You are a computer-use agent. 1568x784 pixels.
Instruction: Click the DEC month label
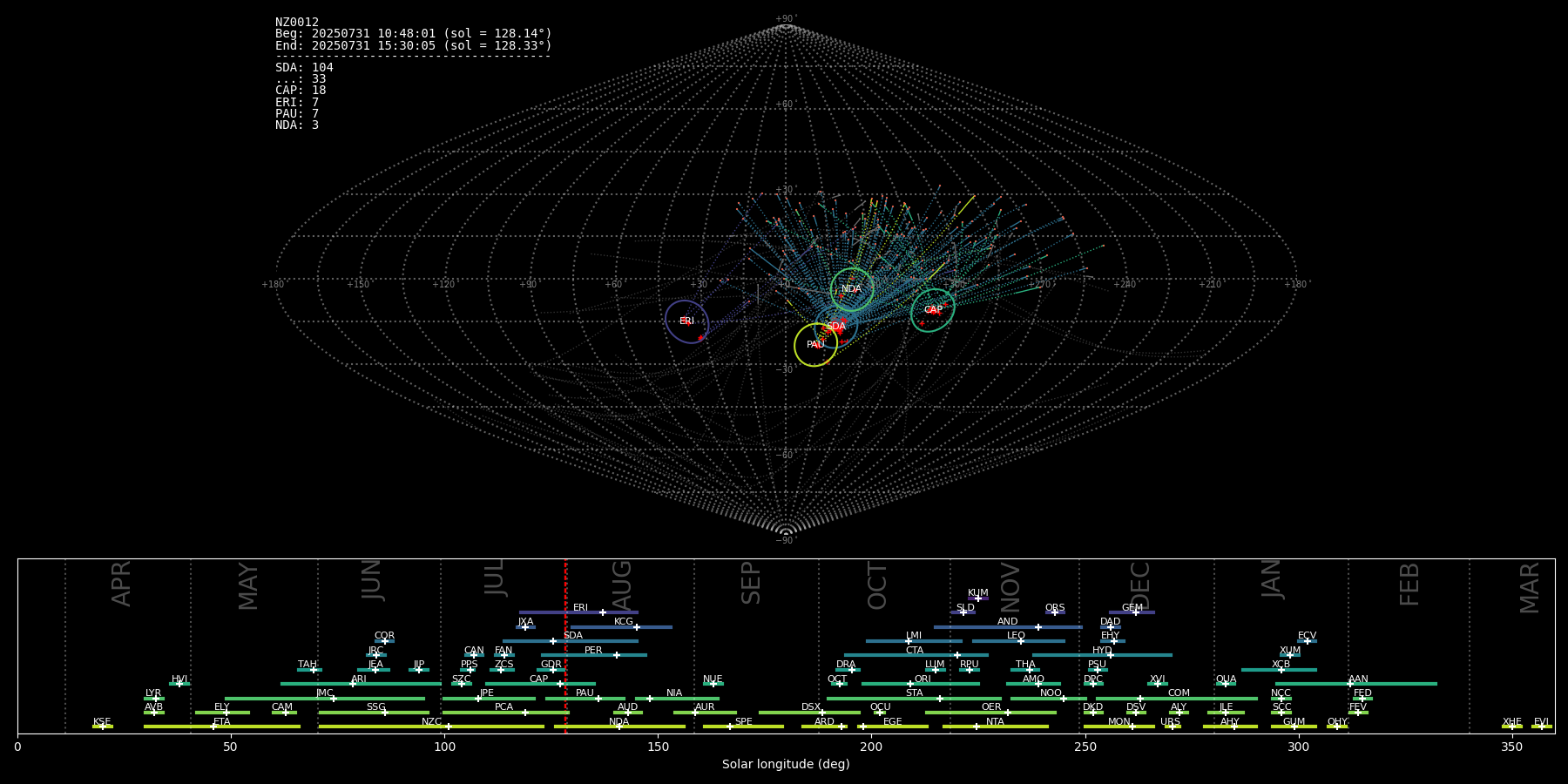coord(1140,585)
